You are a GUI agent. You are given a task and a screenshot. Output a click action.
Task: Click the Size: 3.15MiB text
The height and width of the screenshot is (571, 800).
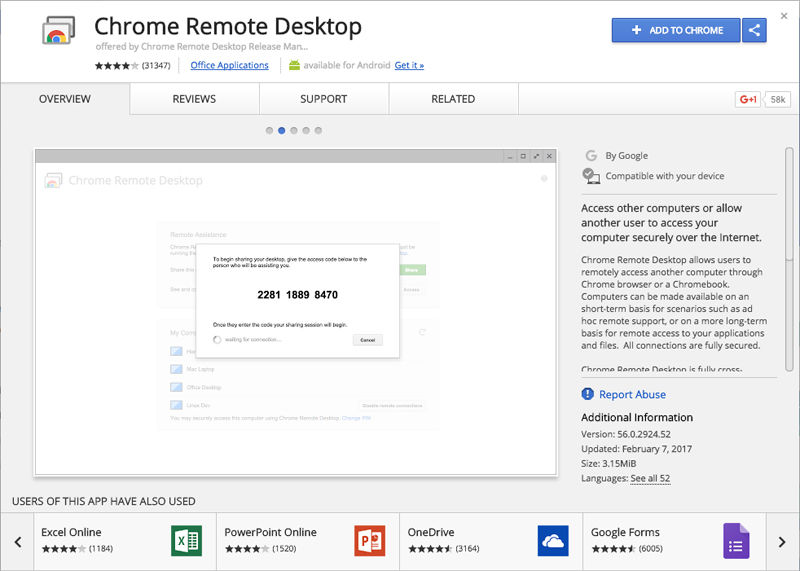click(608, 464)
